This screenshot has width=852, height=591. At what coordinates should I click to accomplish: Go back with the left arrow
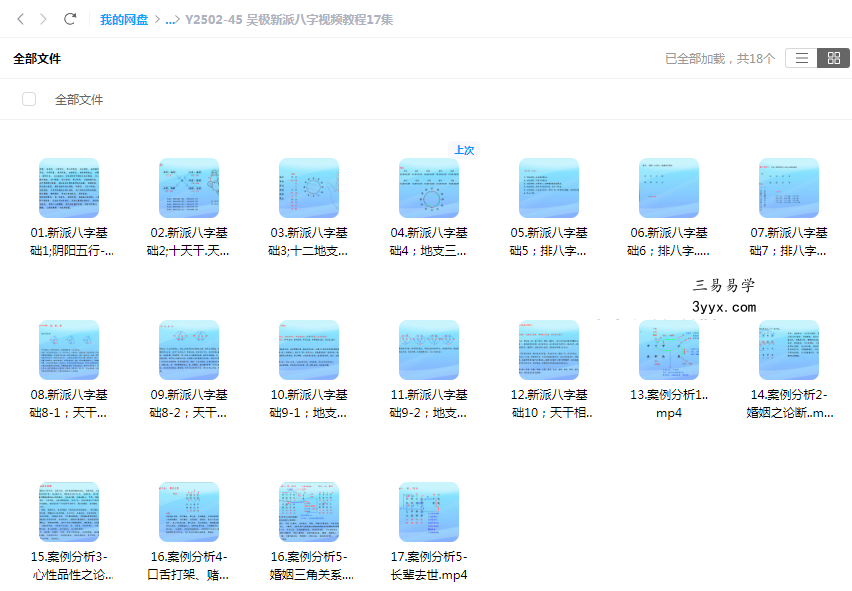[21, 20]
